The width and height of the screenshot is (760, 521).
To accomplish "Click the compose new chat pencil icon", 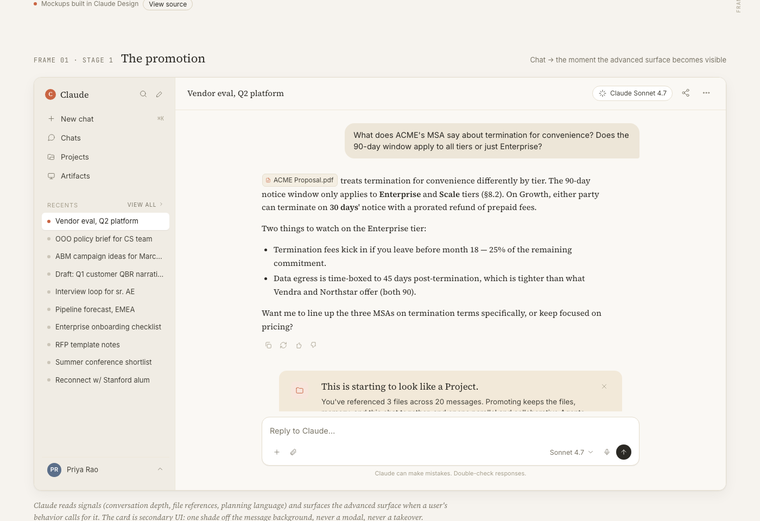I will click(158, 94).
